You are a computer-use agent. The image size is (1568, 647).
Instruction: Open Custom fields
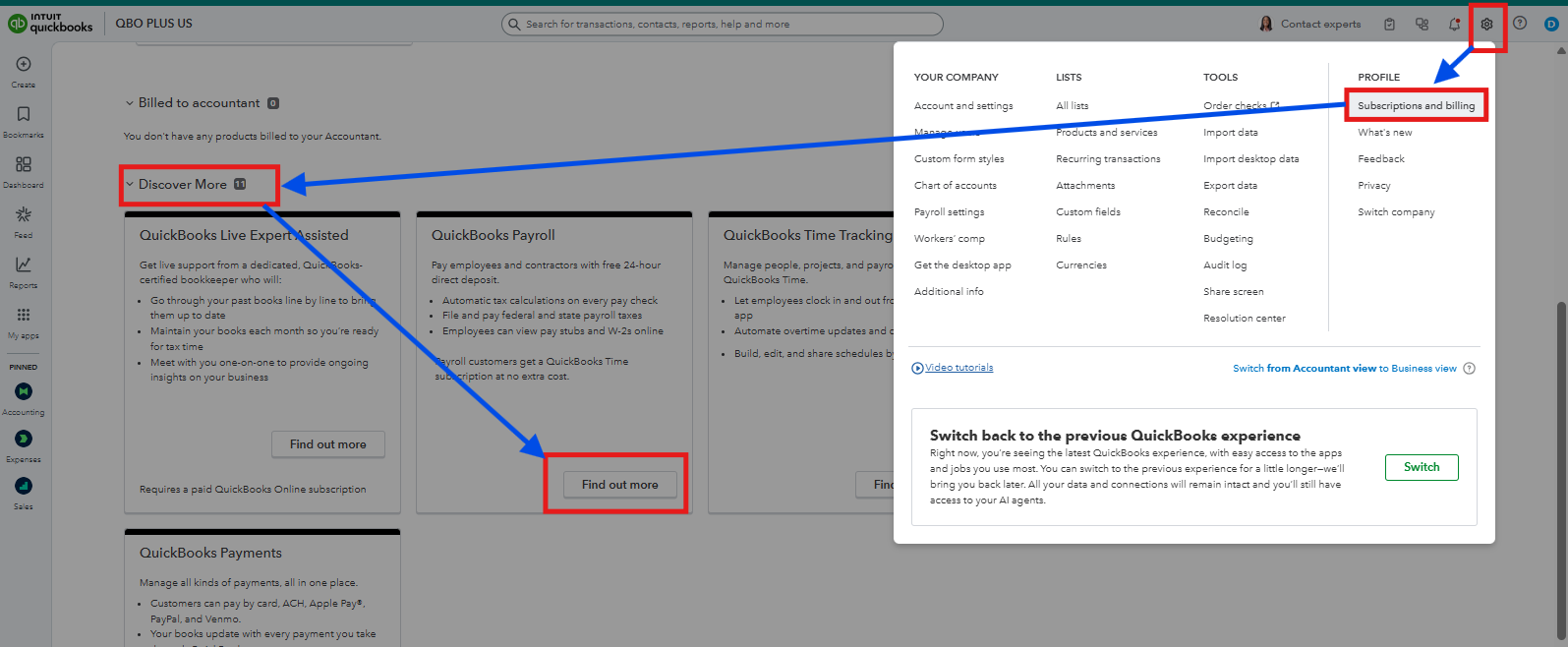coord(1088,212)
